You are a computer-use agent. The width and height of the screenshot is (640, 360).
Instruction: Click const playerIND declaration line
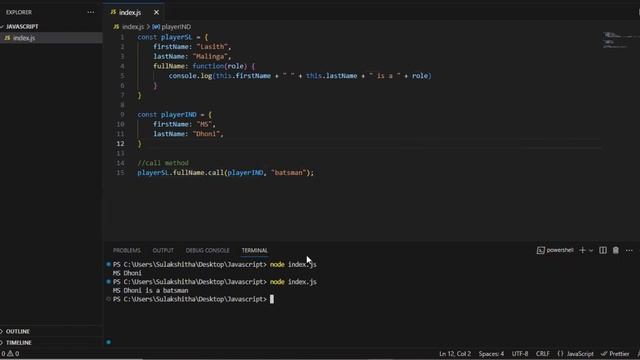175,115
